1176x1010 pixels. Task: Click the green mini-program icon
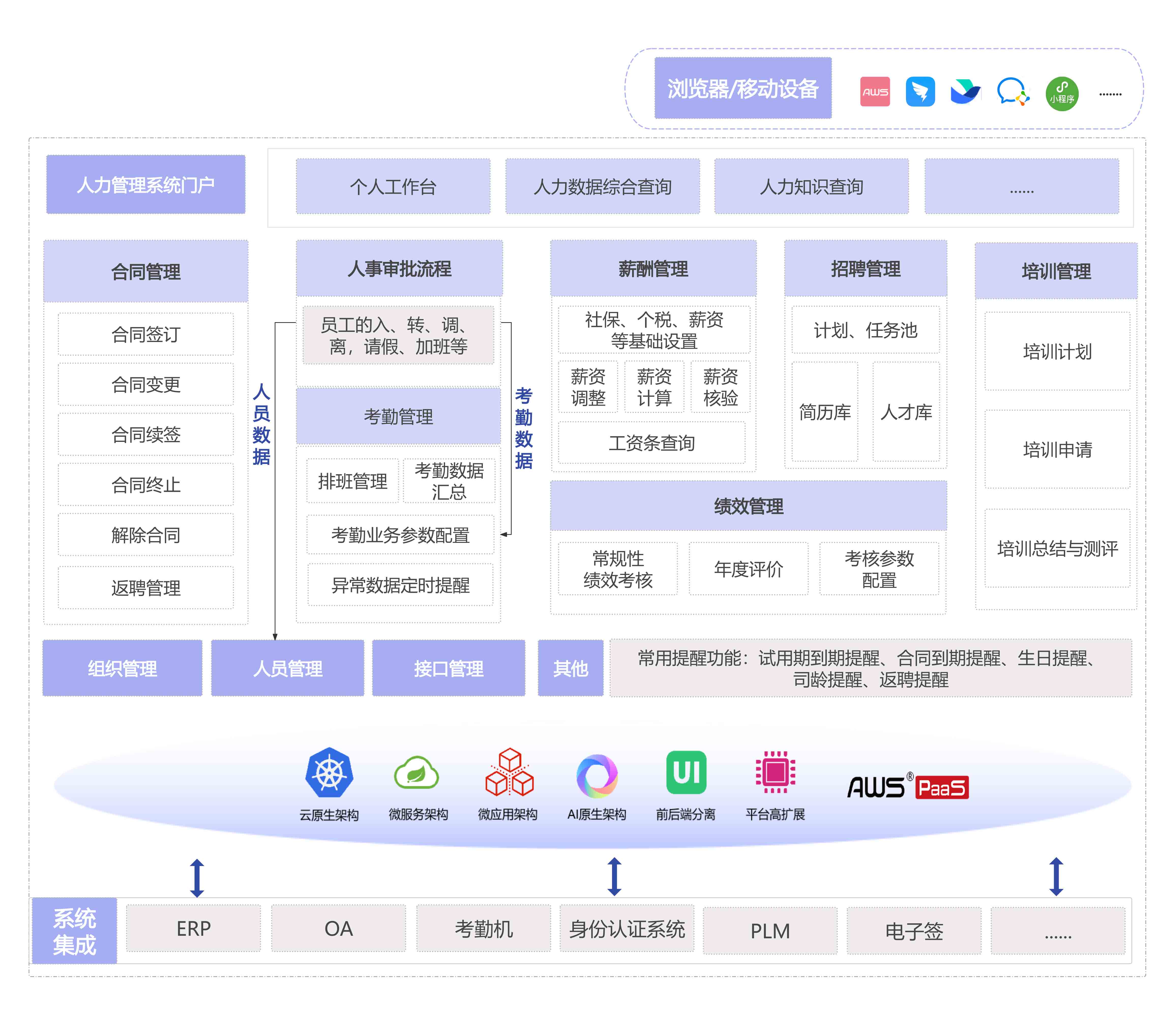pyautogui.click(x=1061, y=94)
